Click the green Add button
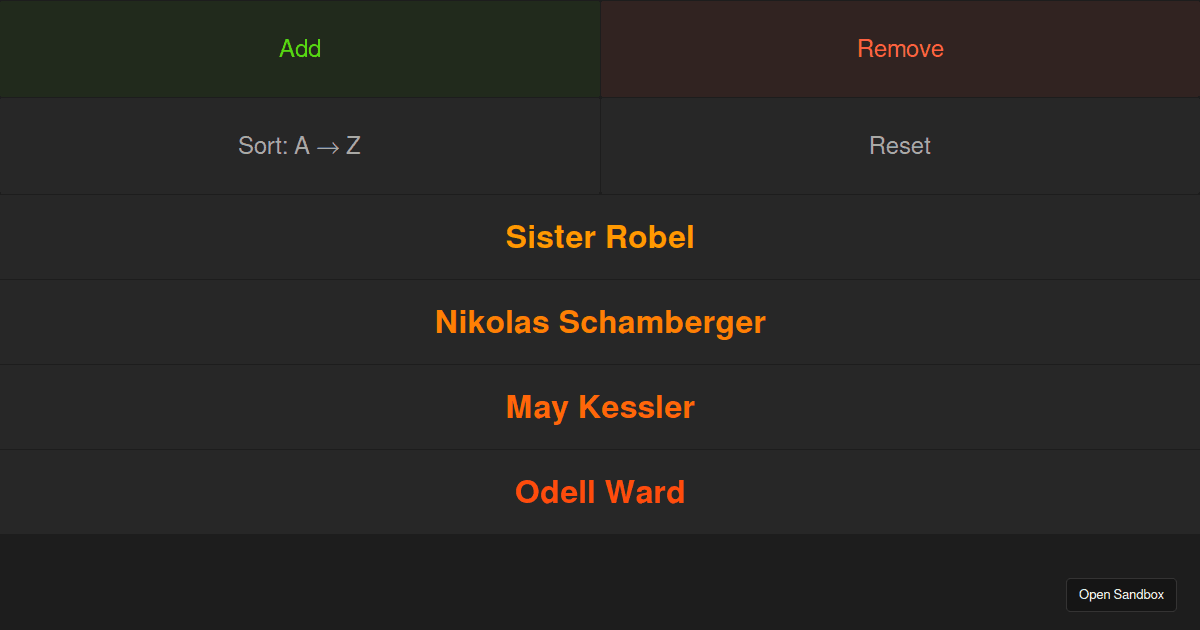The height and width of the screenshot is (630, 1200). 300,49
